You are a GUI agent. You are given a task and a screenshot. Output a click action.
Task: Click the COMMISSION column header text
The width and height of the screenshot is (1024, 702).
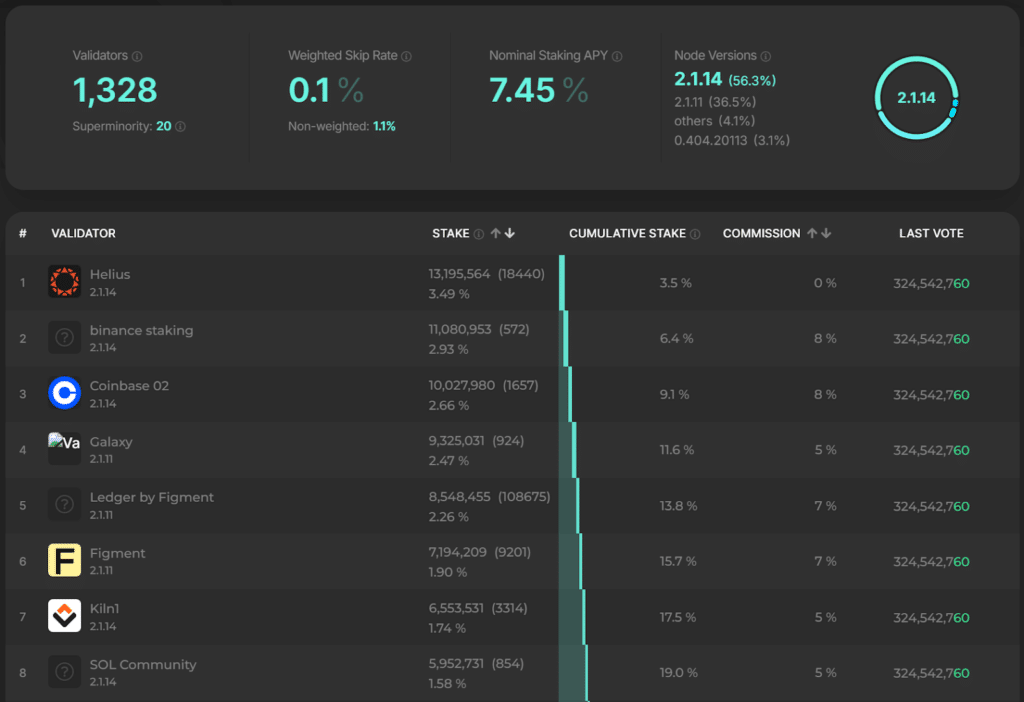pyautogui.click(x=761, y=234)
